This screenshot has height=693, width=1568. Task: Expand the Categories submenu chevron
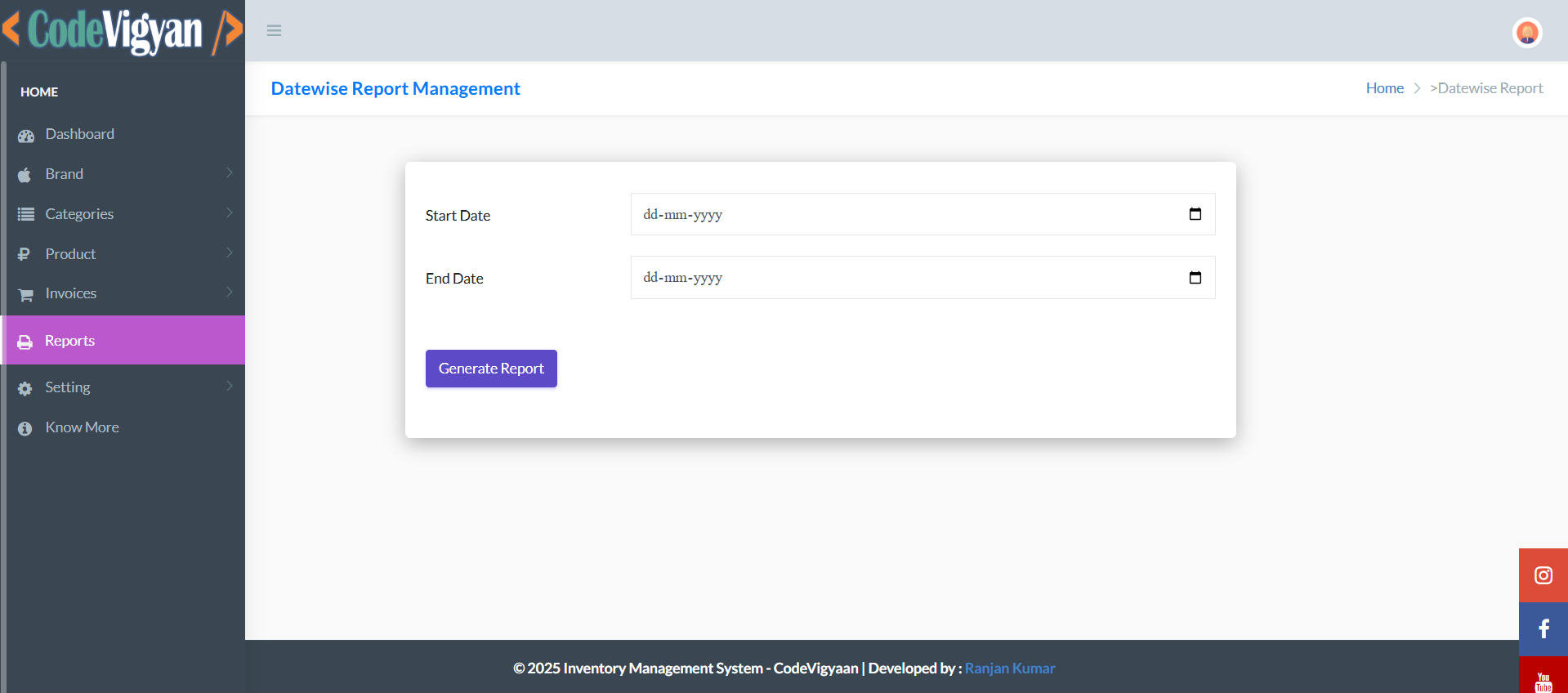[230, 213]
